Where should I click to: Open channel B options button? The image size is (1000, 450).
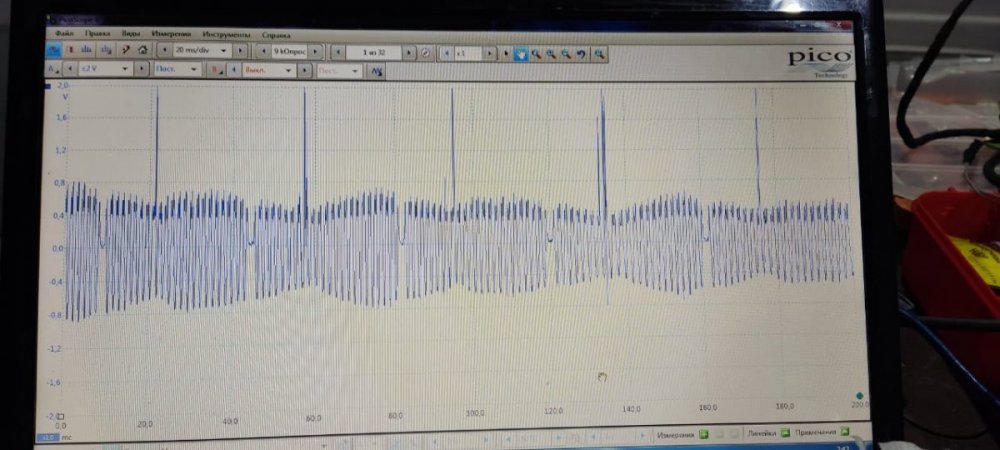(x=216, y=69)
